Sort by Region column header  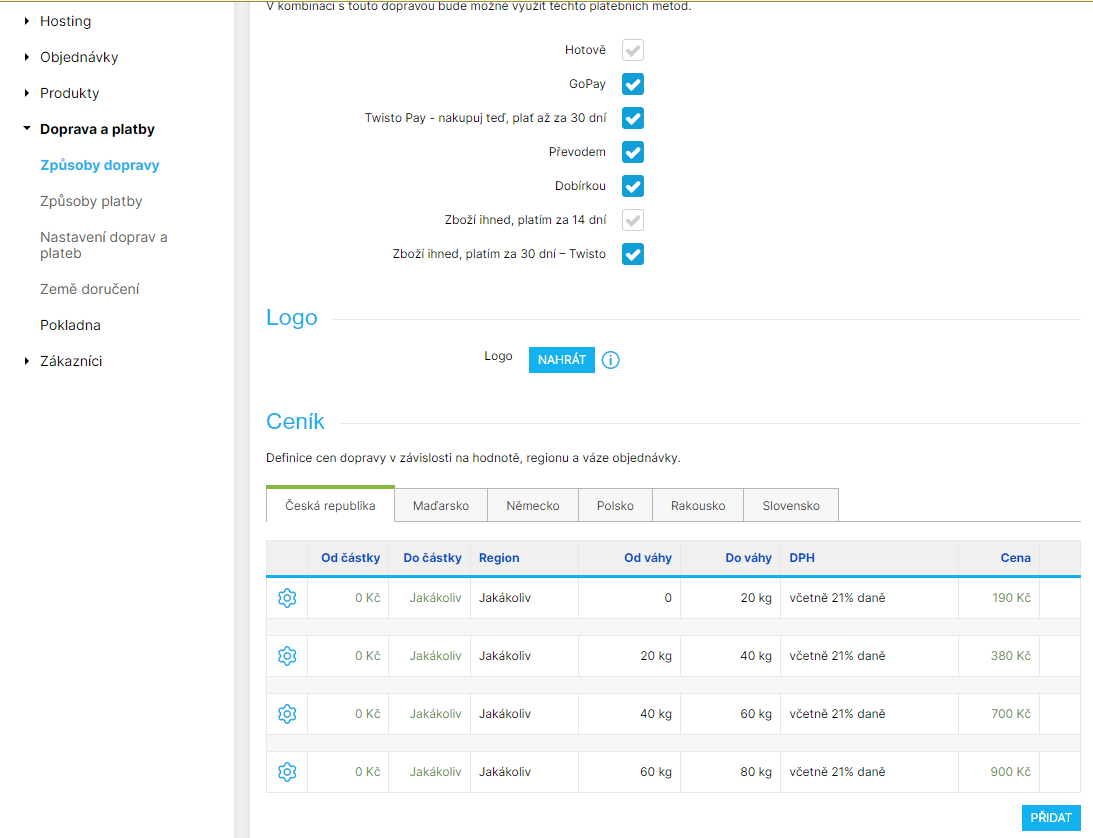pyautogui.click(x=499, y=558)
